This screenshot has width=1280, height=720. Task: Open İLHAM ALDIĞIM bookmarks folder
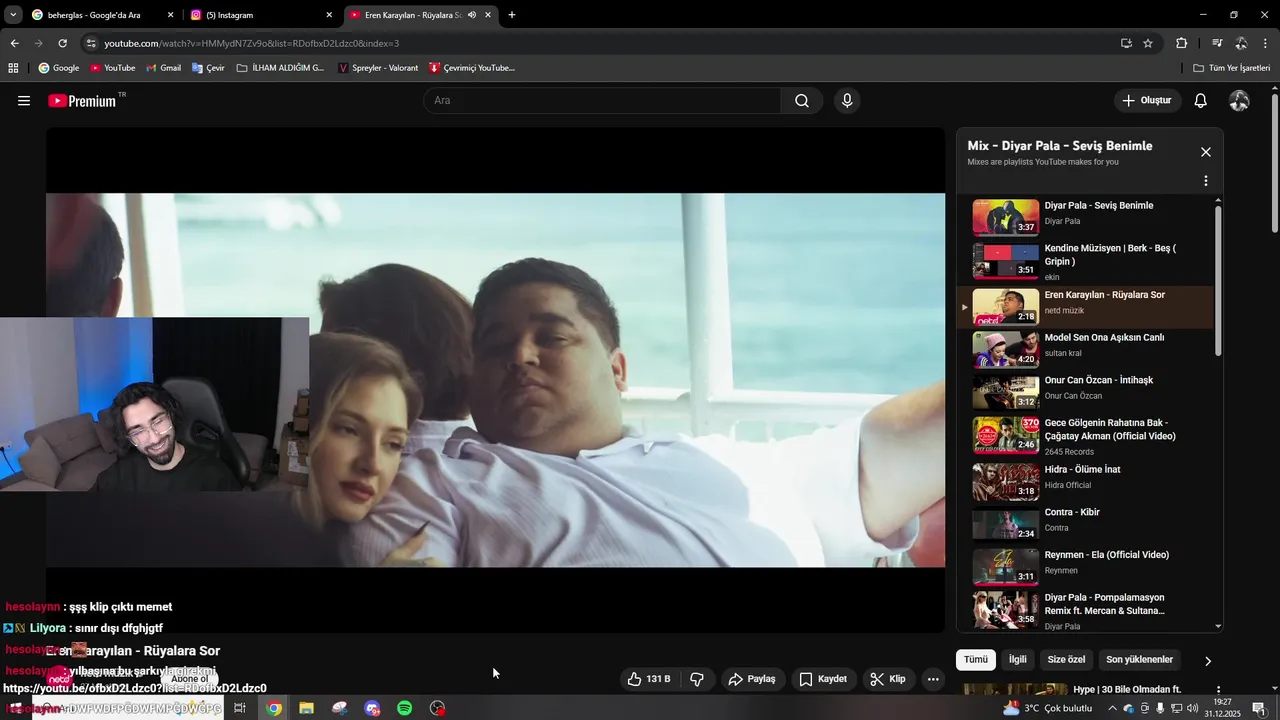[x=281, y=68]
